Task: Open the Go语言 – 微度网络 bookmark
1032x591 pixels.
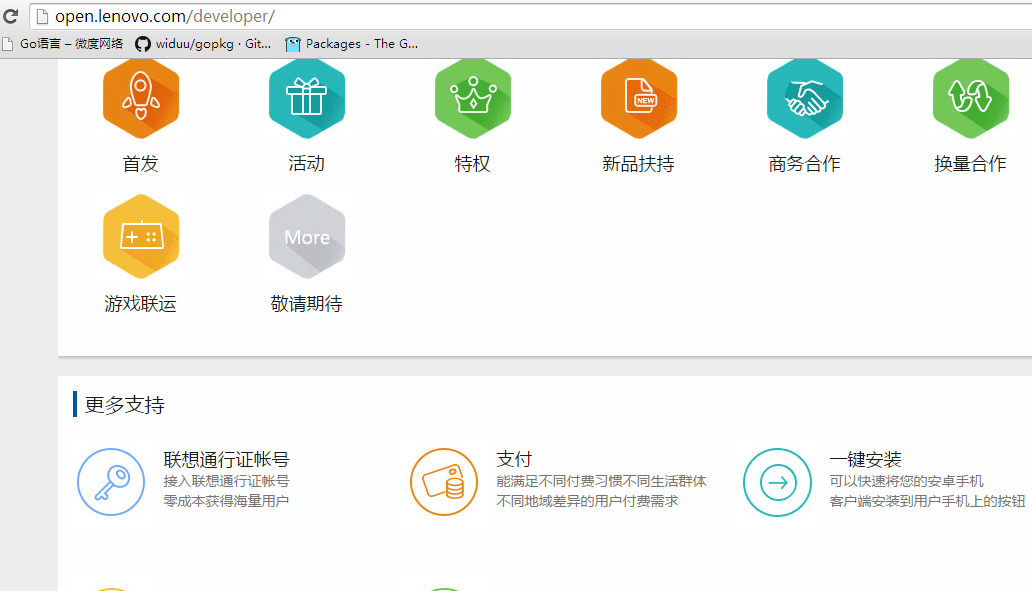Action: point(63,44)
